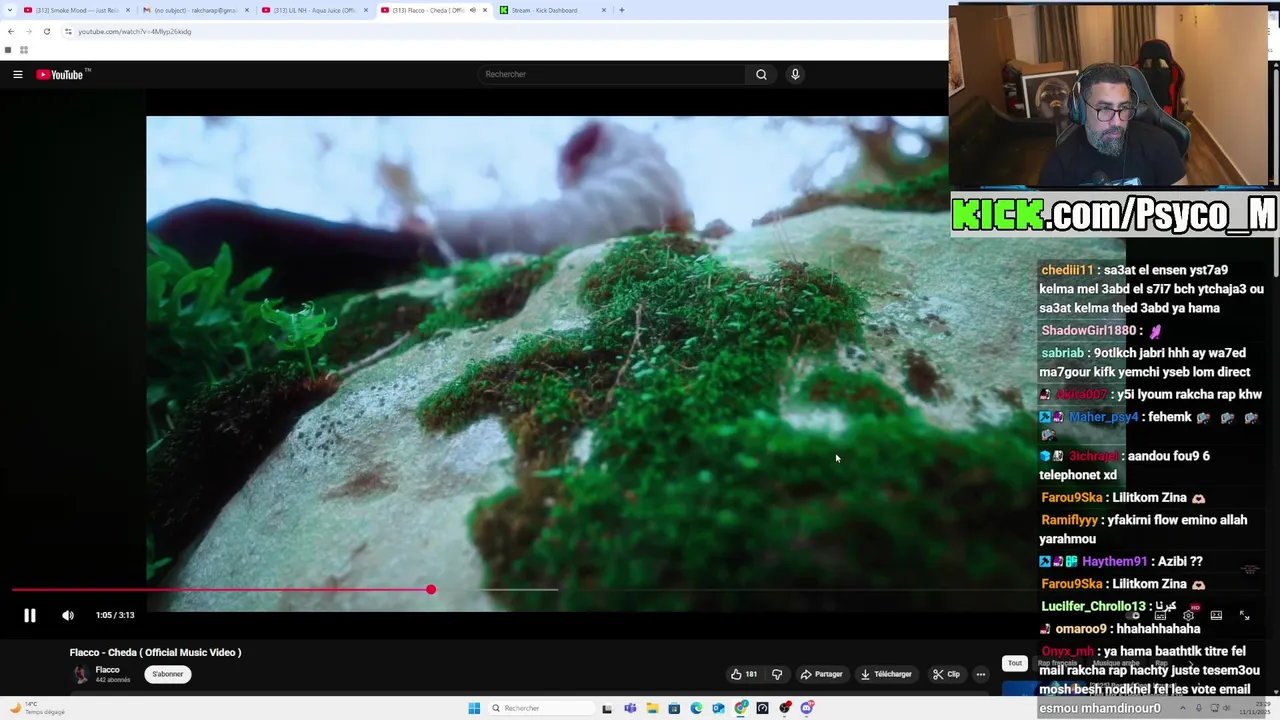
Task: Click the username ShadowGirl1880 in chat
Action: [x=1088, y=331]
